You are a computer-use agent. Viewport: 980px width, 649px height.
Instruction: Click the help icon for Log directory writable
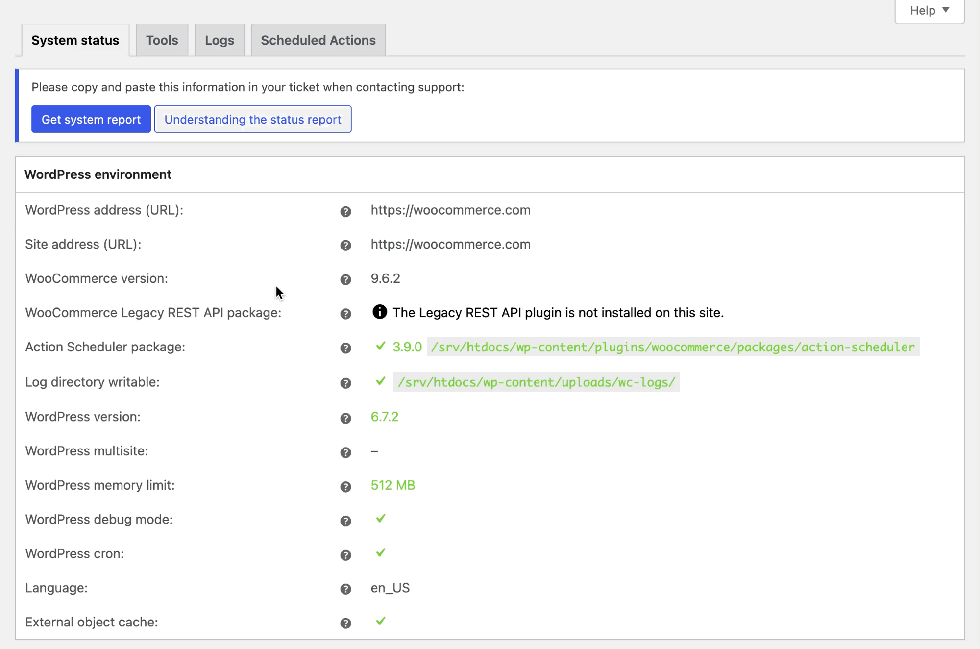345,382
